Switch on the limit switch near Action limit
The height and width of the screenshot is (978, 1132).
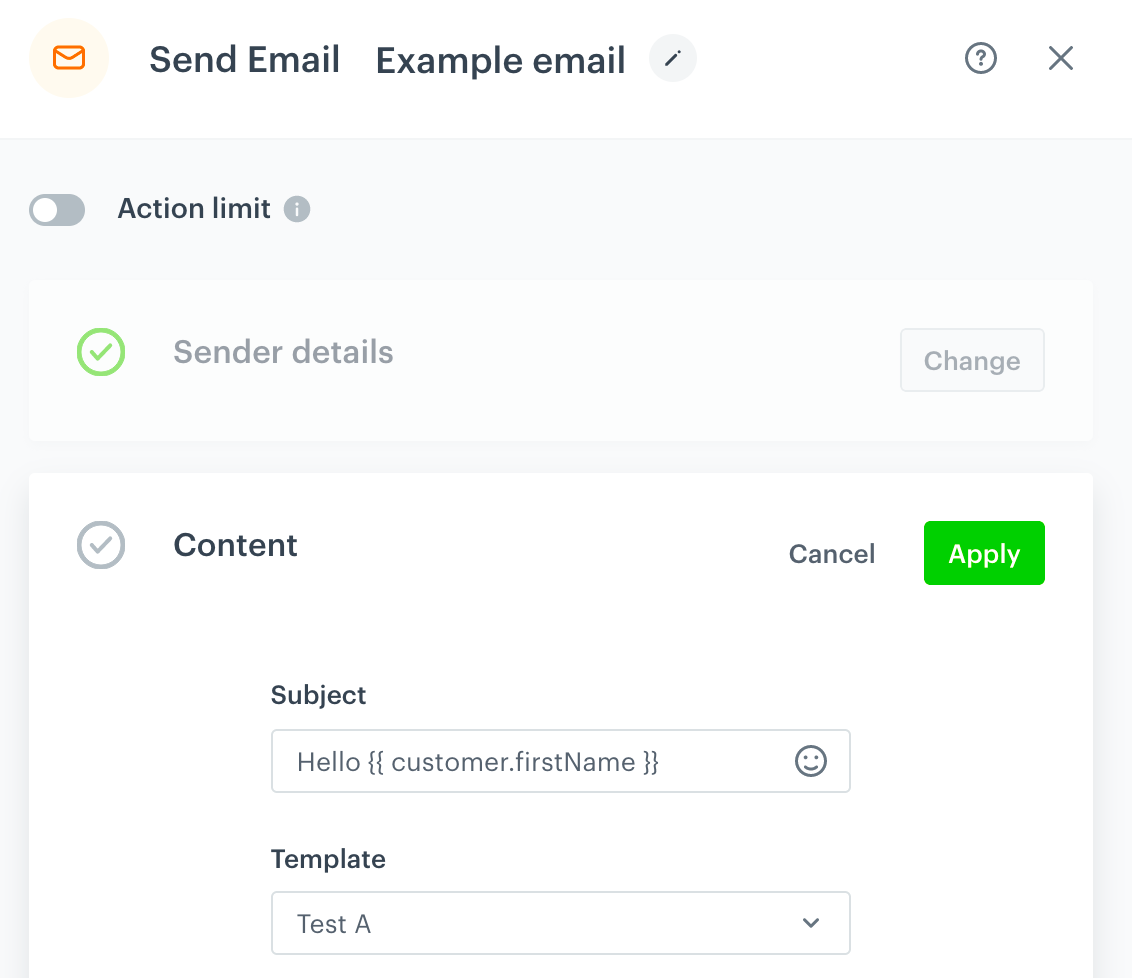click(x=57, y=210)
